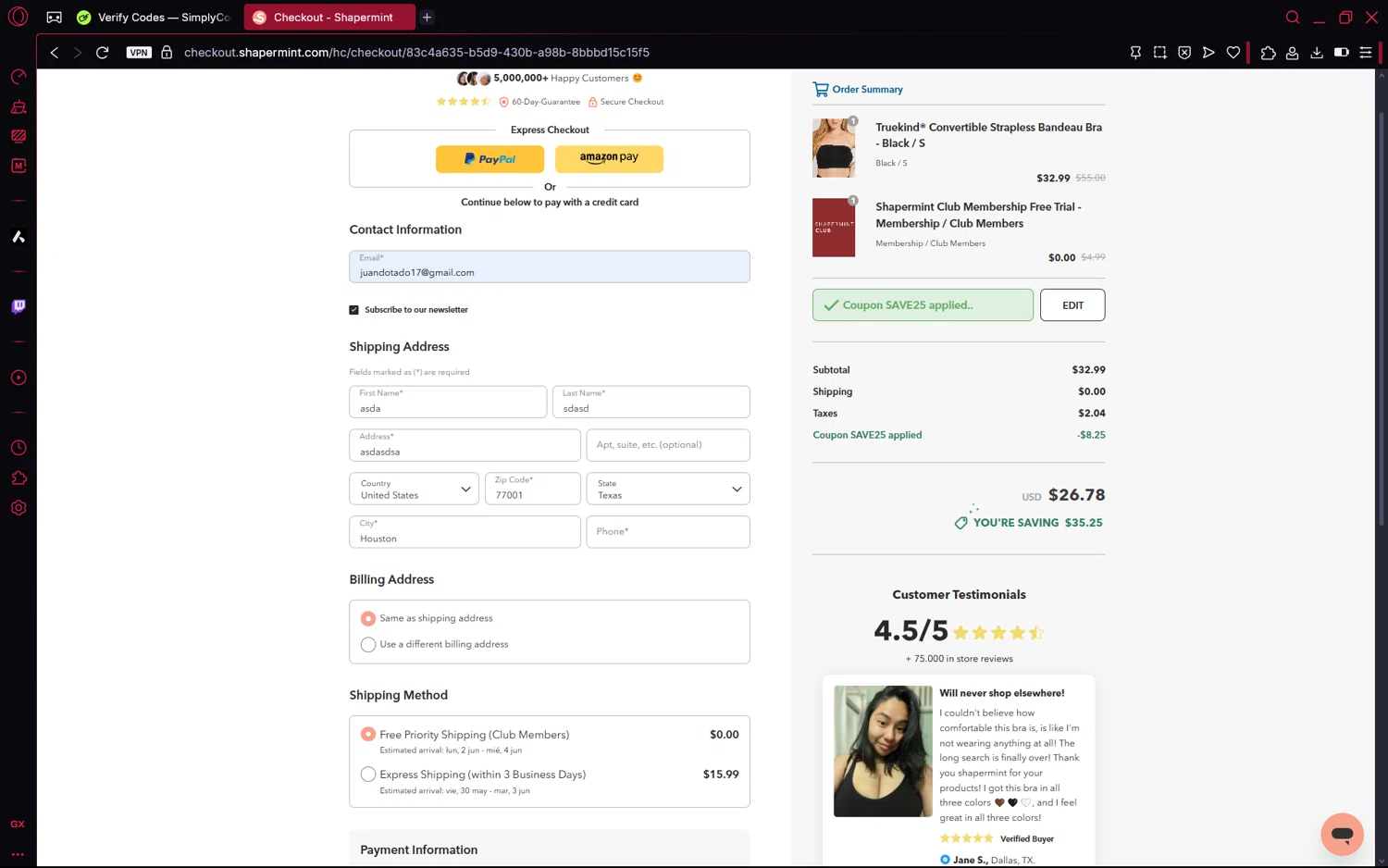Click the Shapermint Club membership thumbnail
1388x868 pixels.
click(834, 228)
